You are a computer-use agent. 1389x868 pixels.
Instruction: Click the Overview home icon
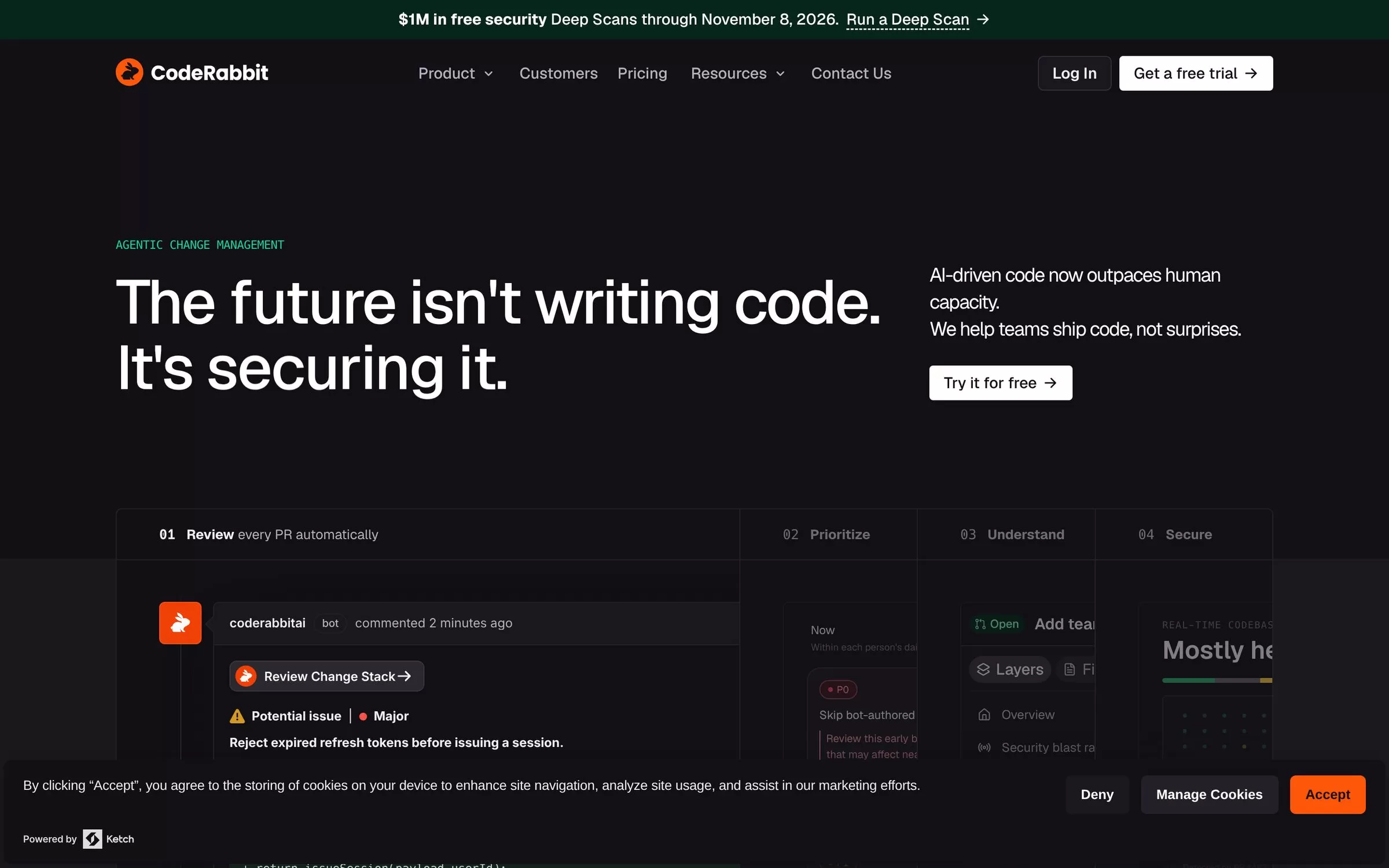[x=984, y=715]
